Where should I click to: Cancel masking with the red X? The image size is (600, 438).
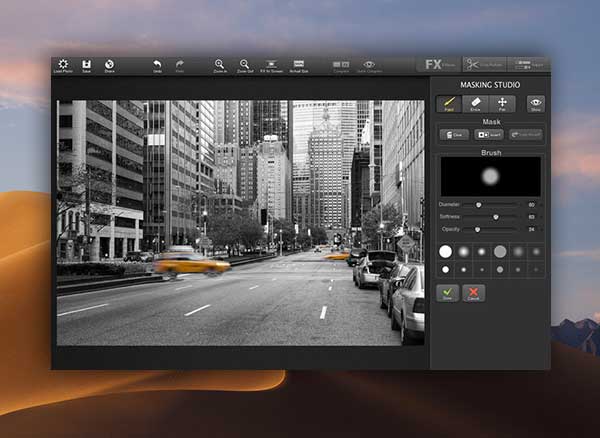click(x=474, y=293)
